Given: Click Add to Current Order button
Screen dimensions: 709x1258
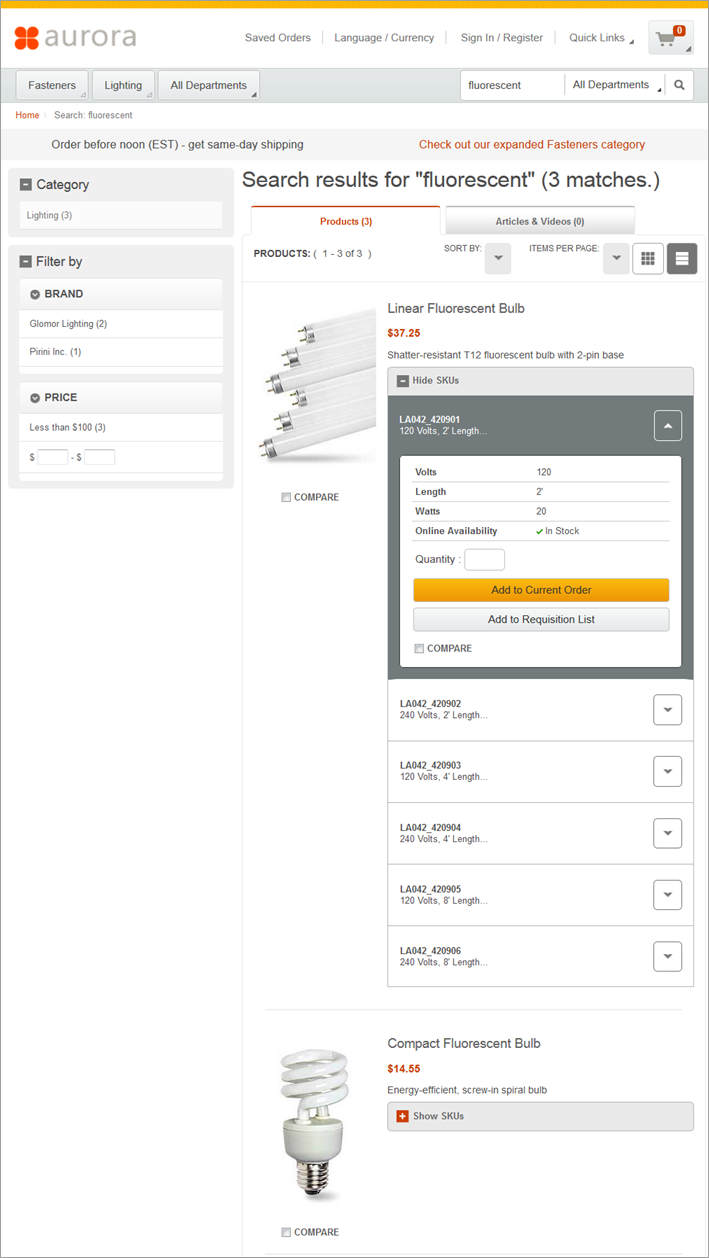Looking at the screenshot, I should (541, 590).
